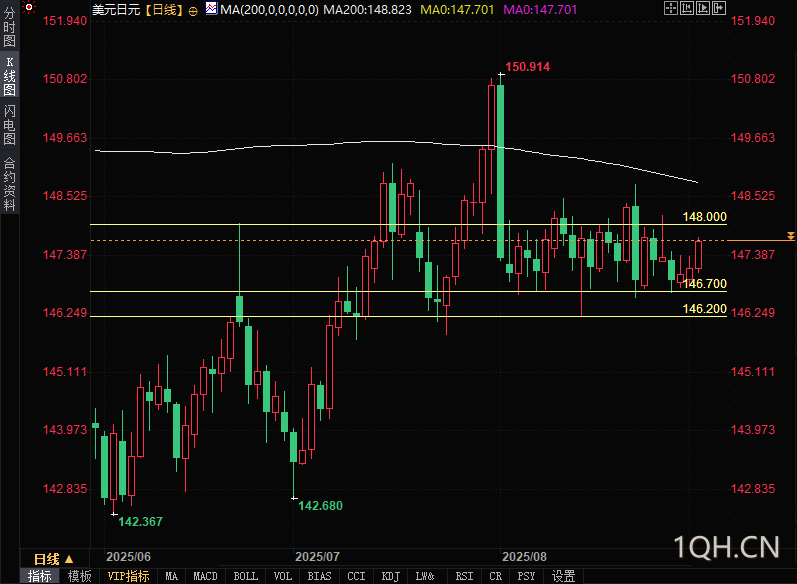Click the 148.000 yellow horizontal line label
Screen dimensions: 797x584
click(x=704, y=216)
